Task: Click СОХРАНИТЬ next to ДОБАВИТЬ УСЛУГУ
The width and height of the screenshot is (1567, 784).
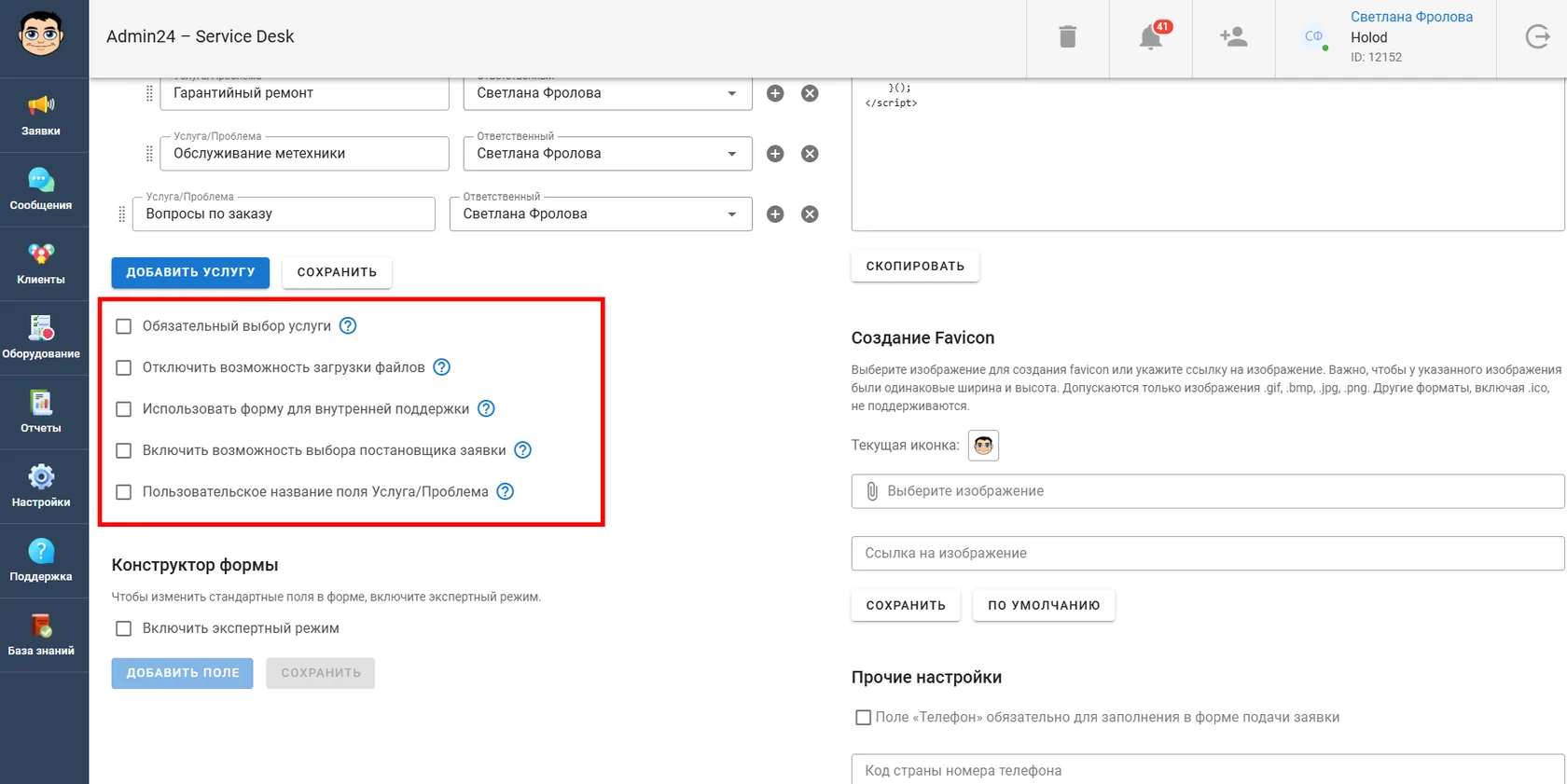Action: click(x=337, y=272)
